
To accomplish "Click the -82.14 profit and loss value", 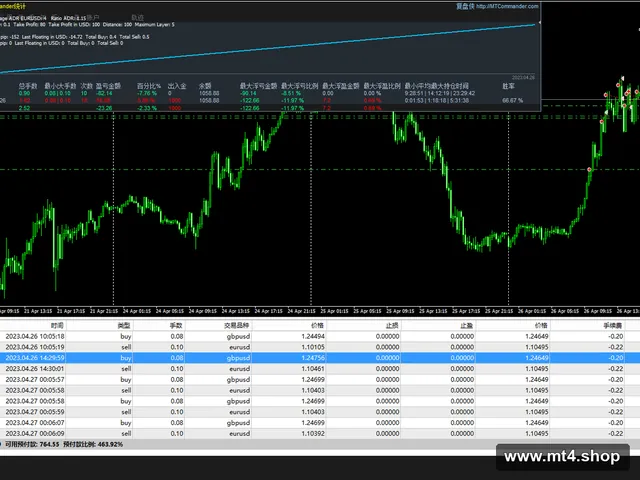I will (104, 93).
